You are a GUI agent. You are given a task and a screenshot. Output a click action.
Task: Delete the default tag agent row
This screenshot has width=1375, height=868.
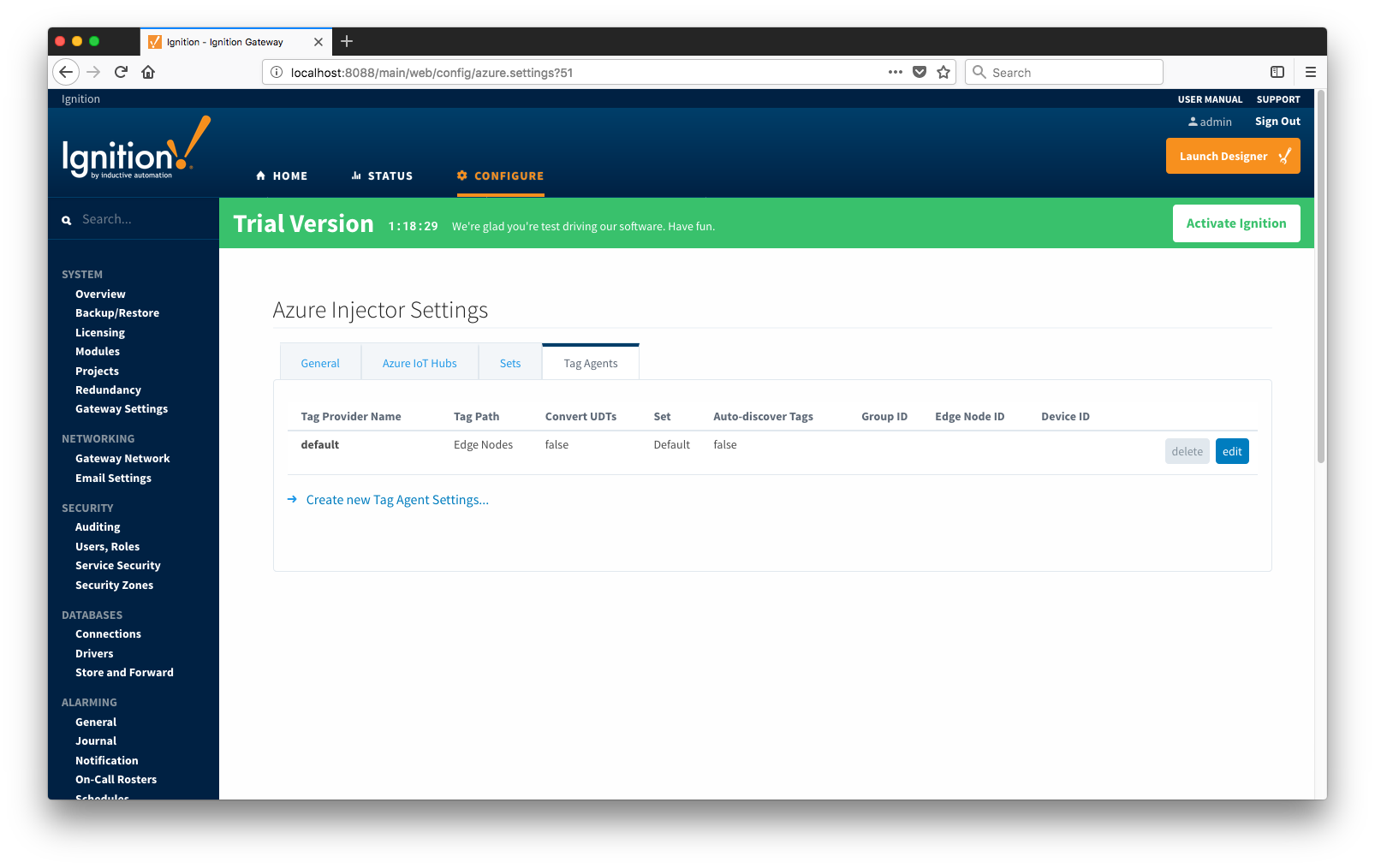coord(1187,451)
